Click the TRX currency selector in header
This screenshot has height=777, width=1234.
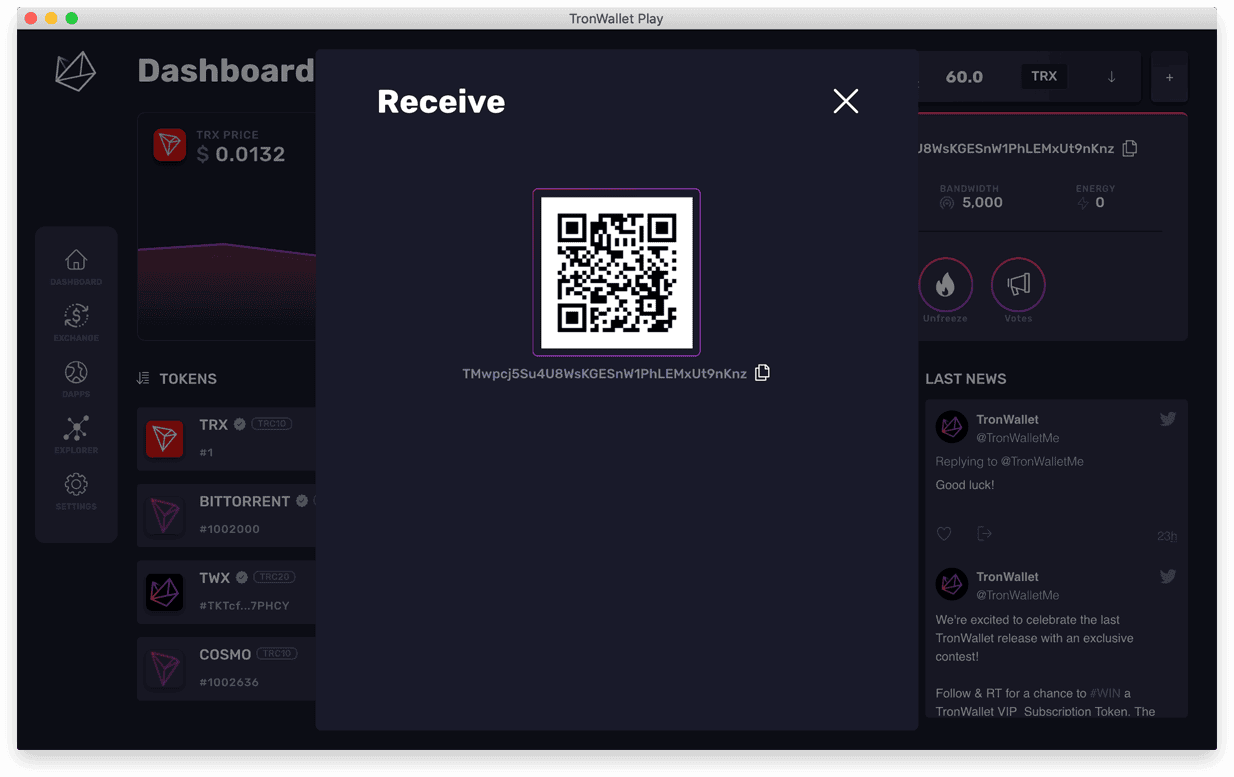tap(1044, 76)
